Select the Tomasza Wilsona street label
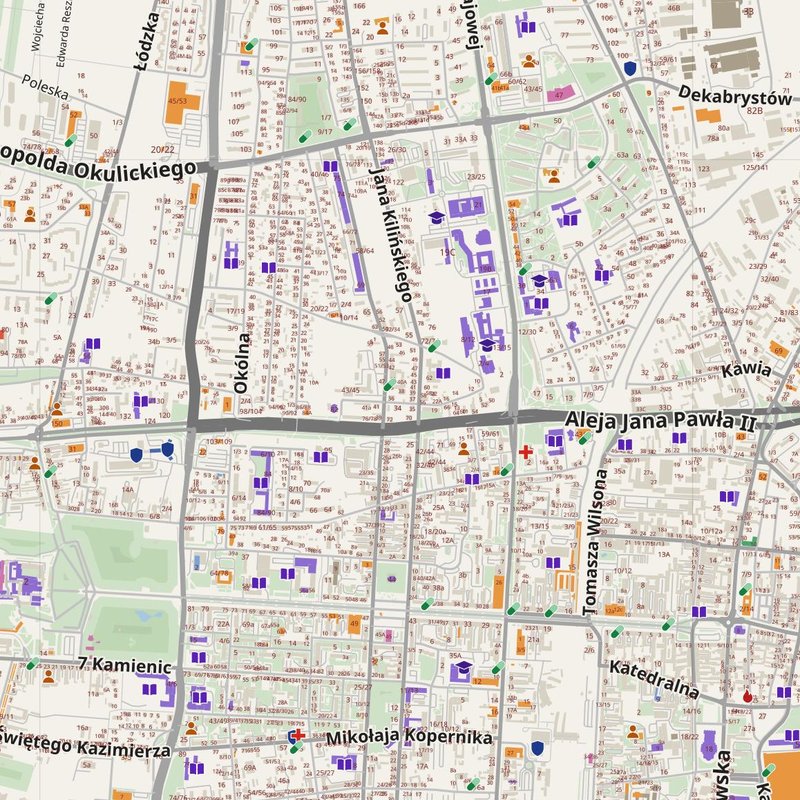This screenshot has height=800, width=800. click(x=595, y=542)
